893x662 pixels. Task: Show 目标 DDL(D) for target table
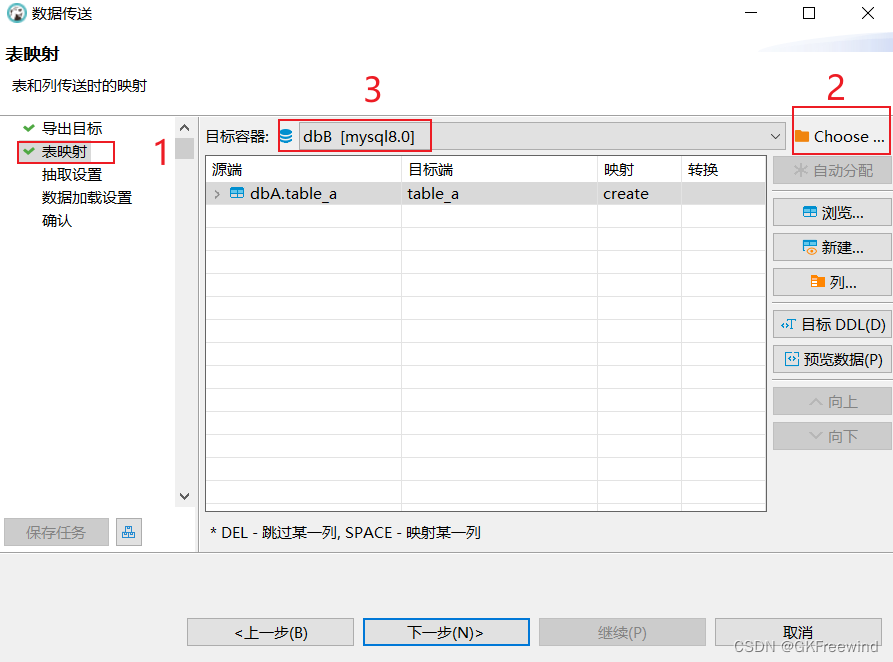click(x=832, y=324)
